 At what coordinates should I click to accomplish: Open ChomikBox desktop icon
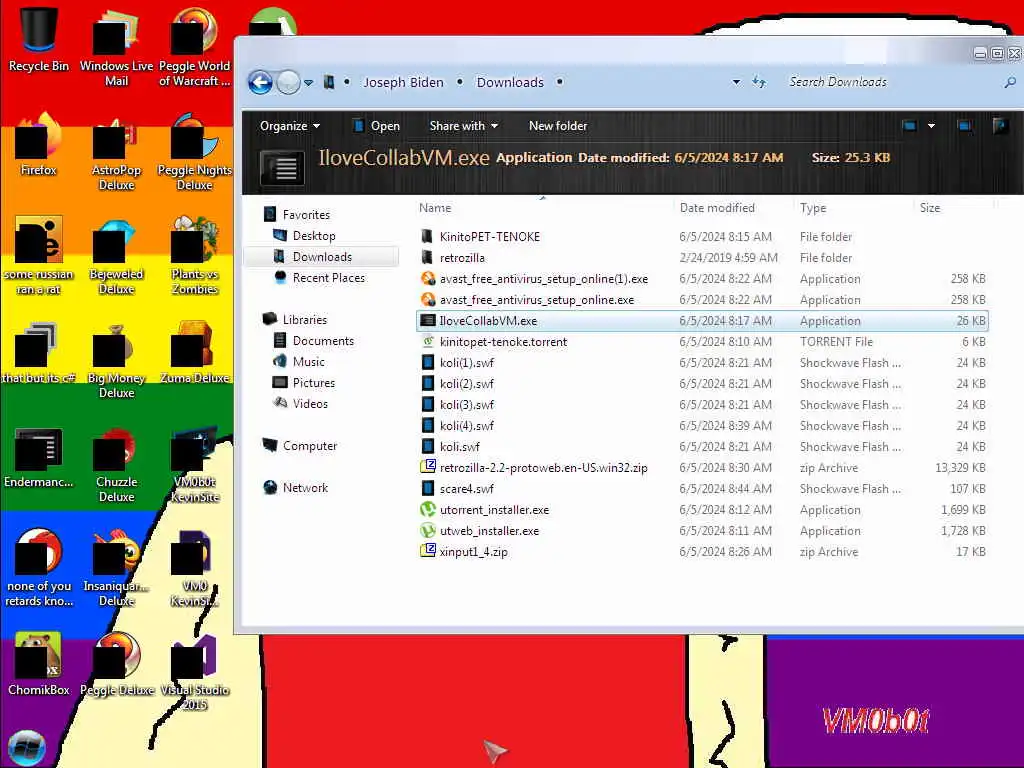[x=39, y=665]
